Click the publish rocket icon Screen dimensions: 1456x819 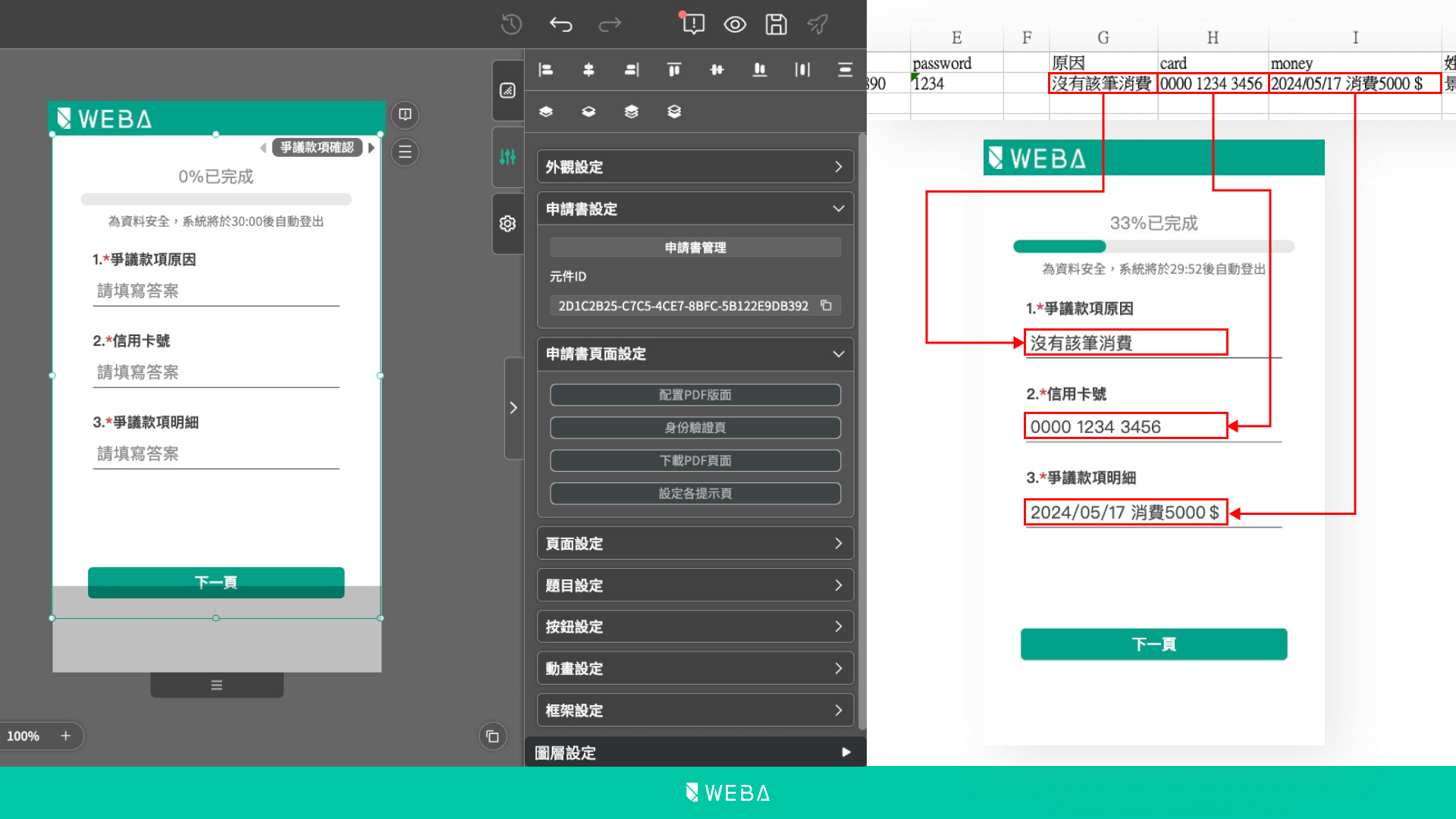click(817, 25)
